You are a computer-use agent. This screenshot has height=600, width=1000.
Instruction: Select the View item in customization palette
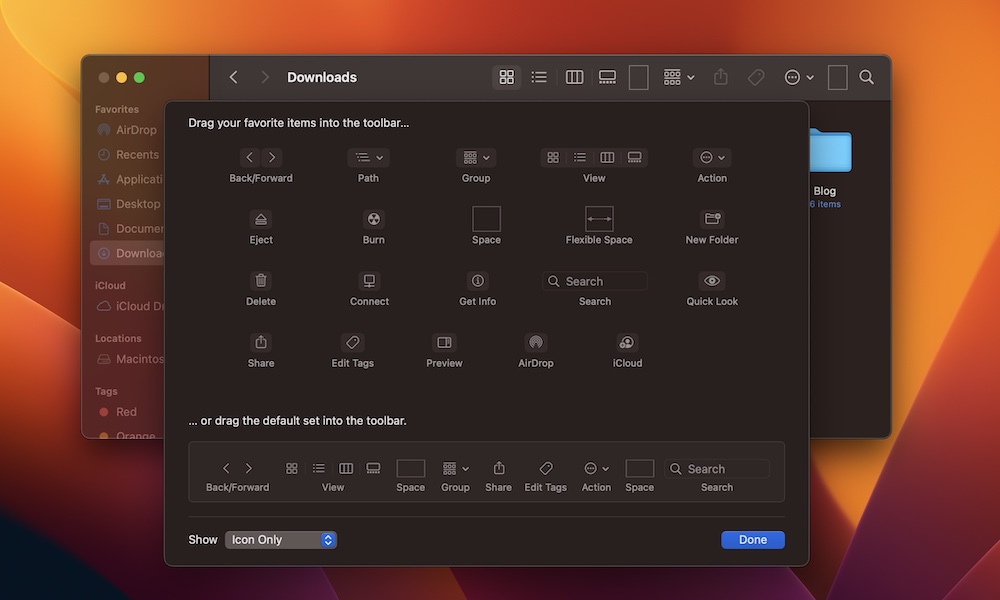(x=594, y=165)
